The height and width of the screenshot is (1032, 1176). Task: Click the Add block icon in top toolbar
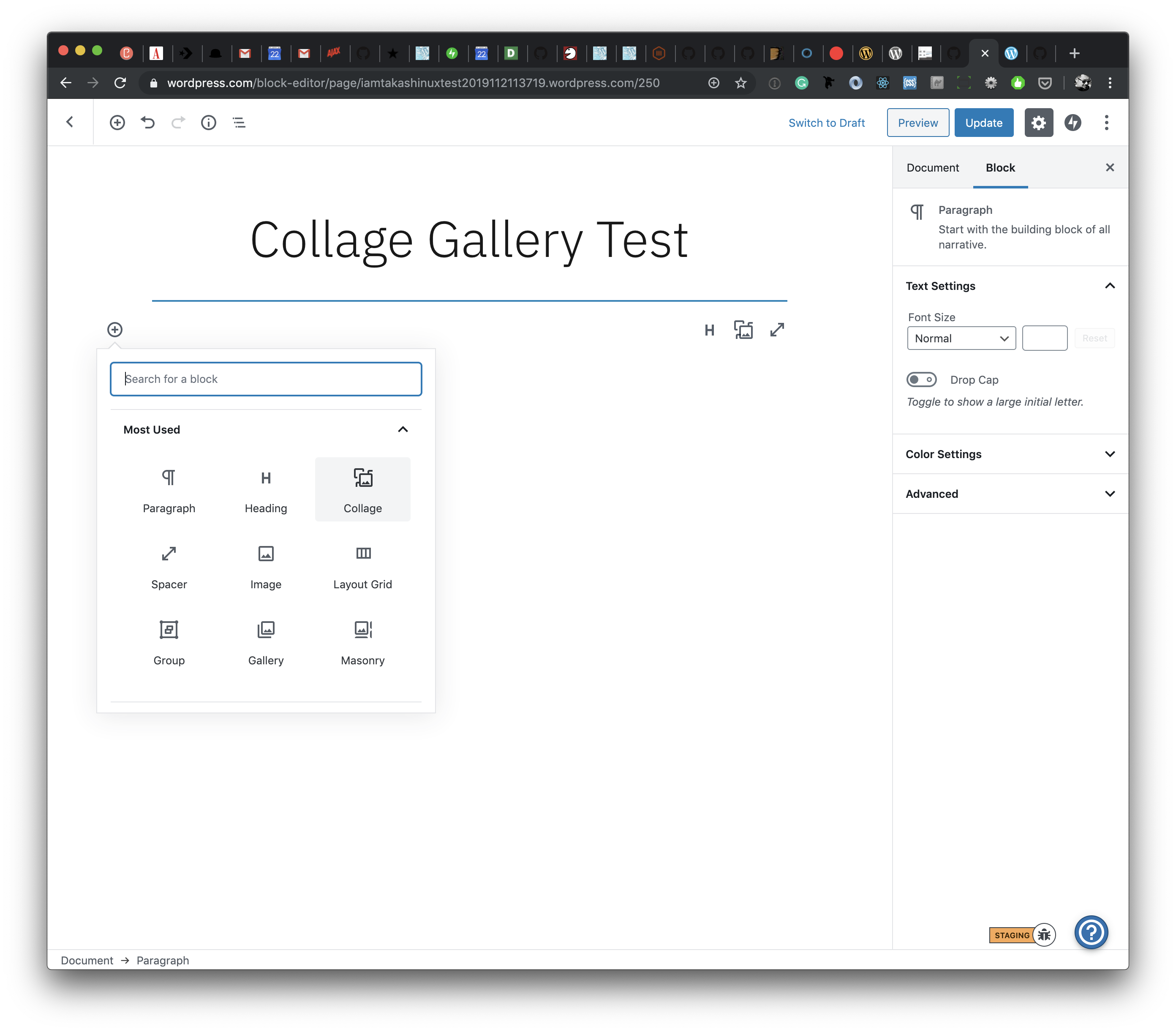[117, 123]
